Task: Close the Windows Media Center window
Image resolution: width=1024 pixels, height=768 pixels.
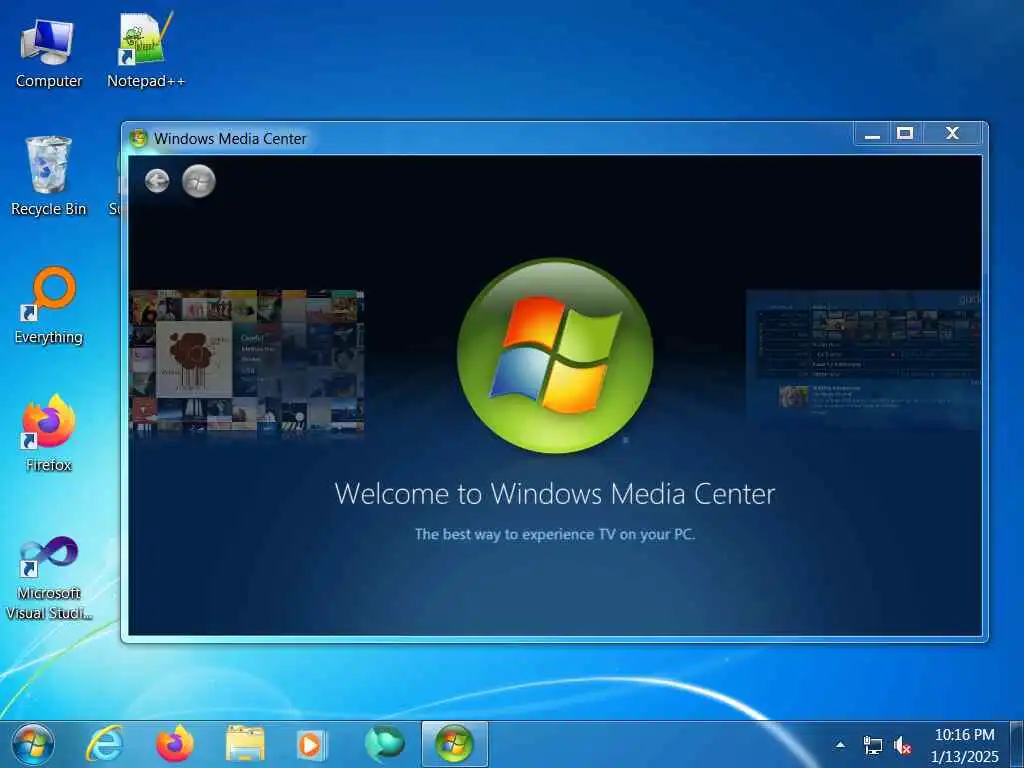Action: click(x=952, y=135)
